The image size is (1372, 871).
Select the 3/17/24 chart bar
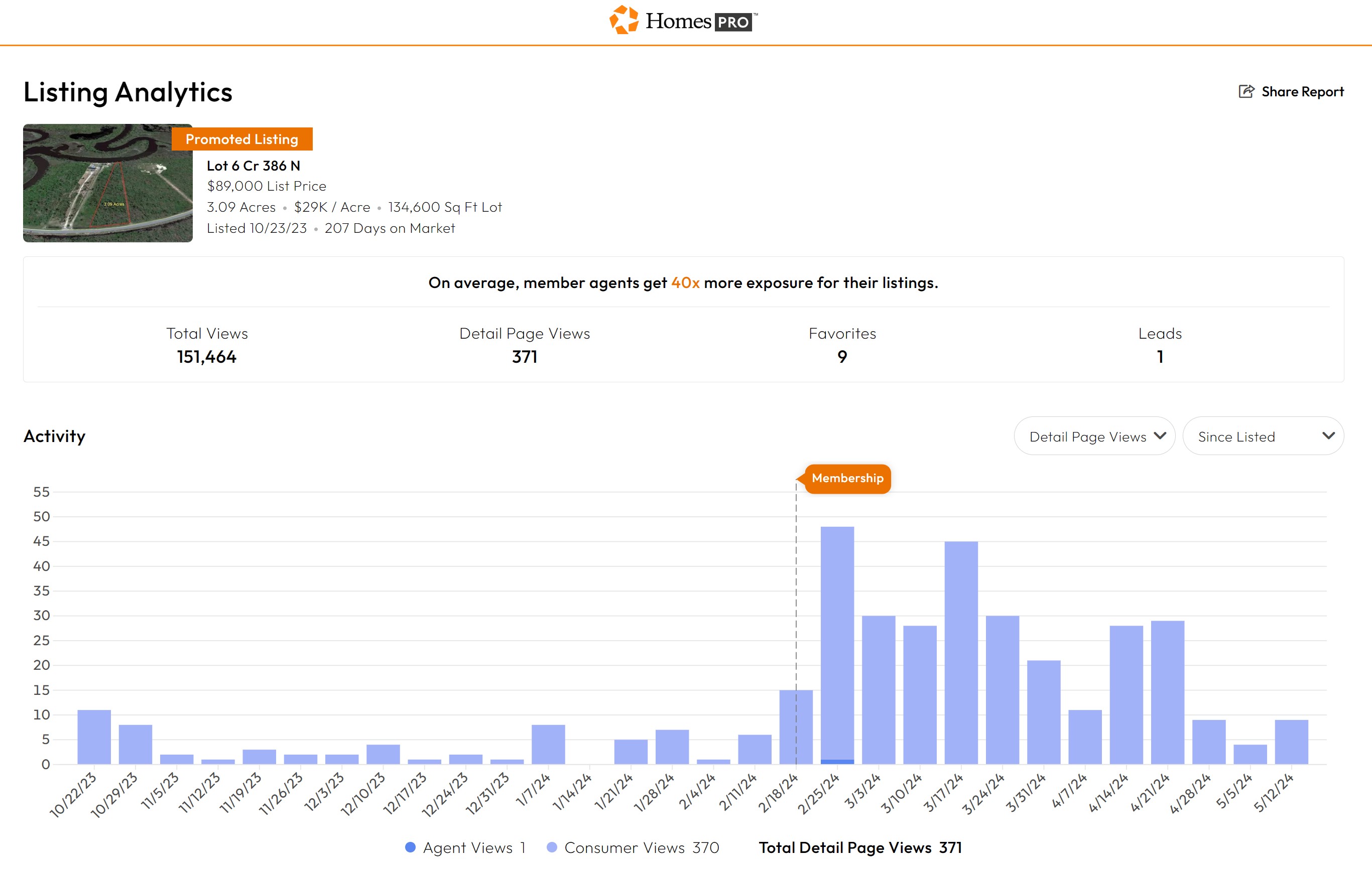tap(961, 652)
